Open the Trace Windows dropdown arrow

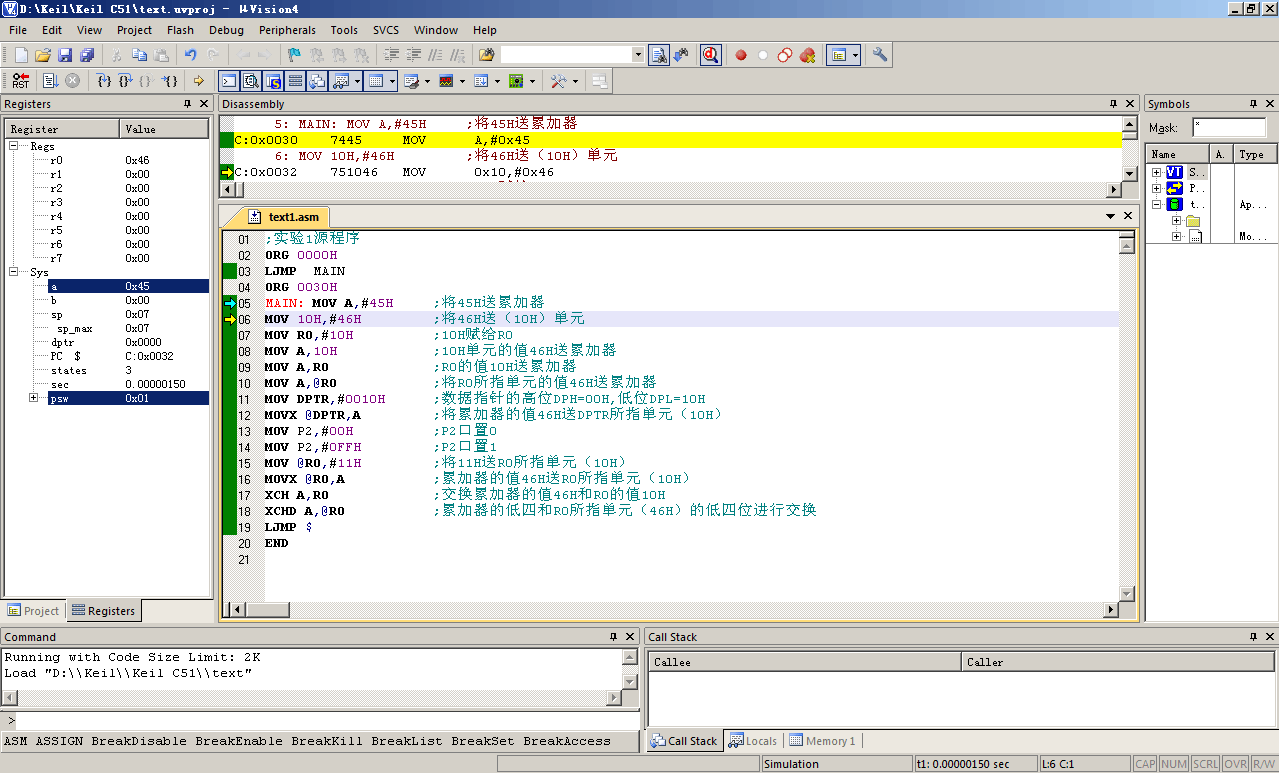click(496, 81)
